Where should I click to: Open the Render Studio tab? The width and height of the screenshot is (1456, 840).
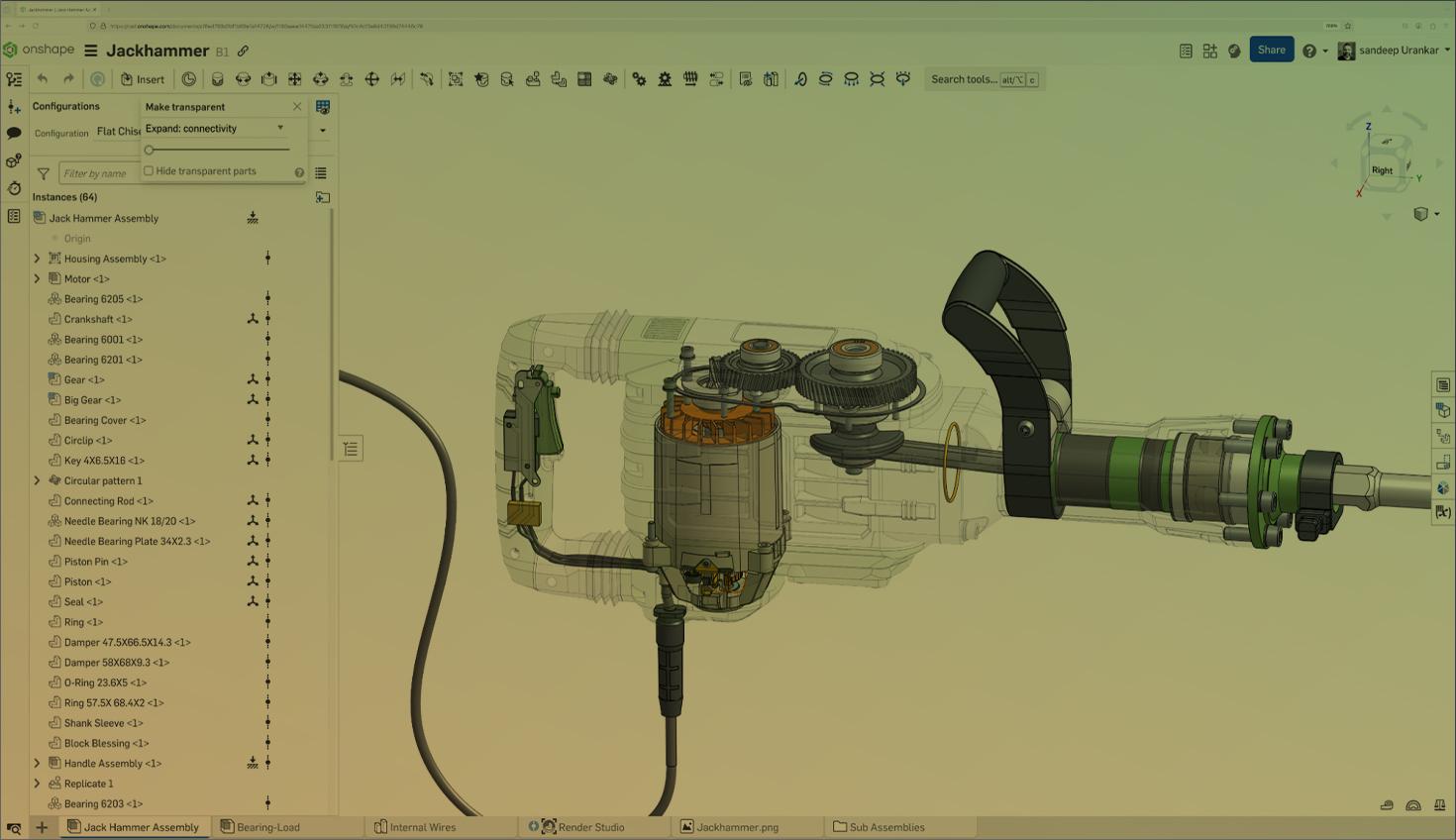pos(590,827)
